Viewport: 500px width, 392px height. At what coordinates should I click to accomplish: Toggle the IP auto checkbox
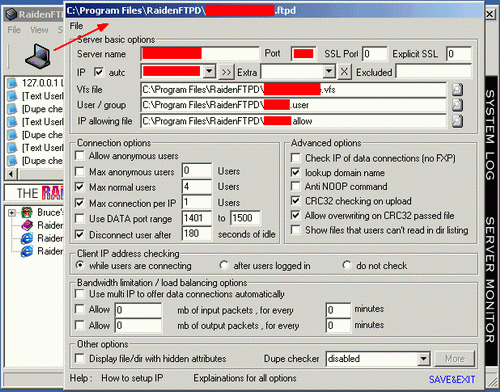(99, 72)
